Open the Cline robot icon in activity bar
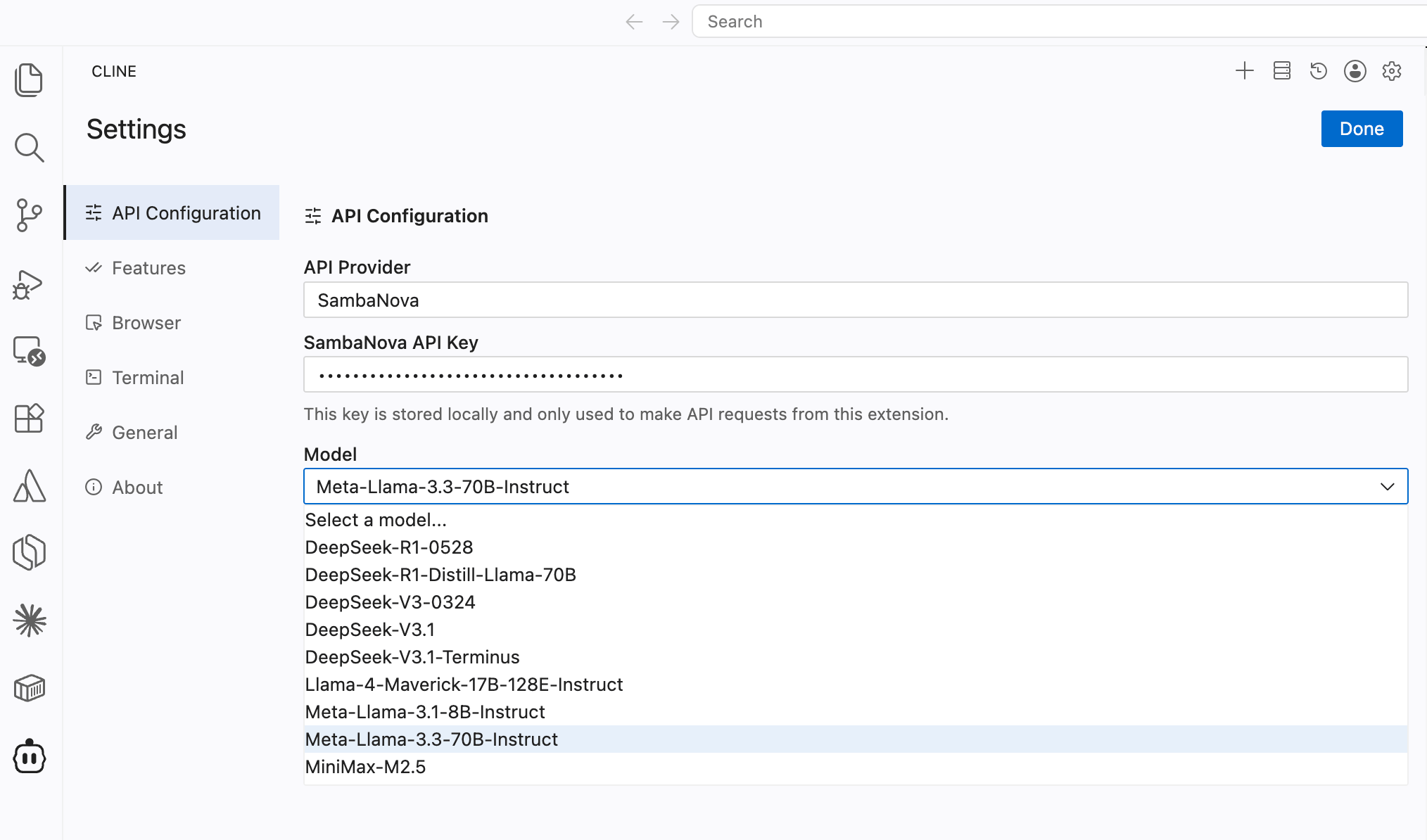1427x840 pixels. [29, 756]
